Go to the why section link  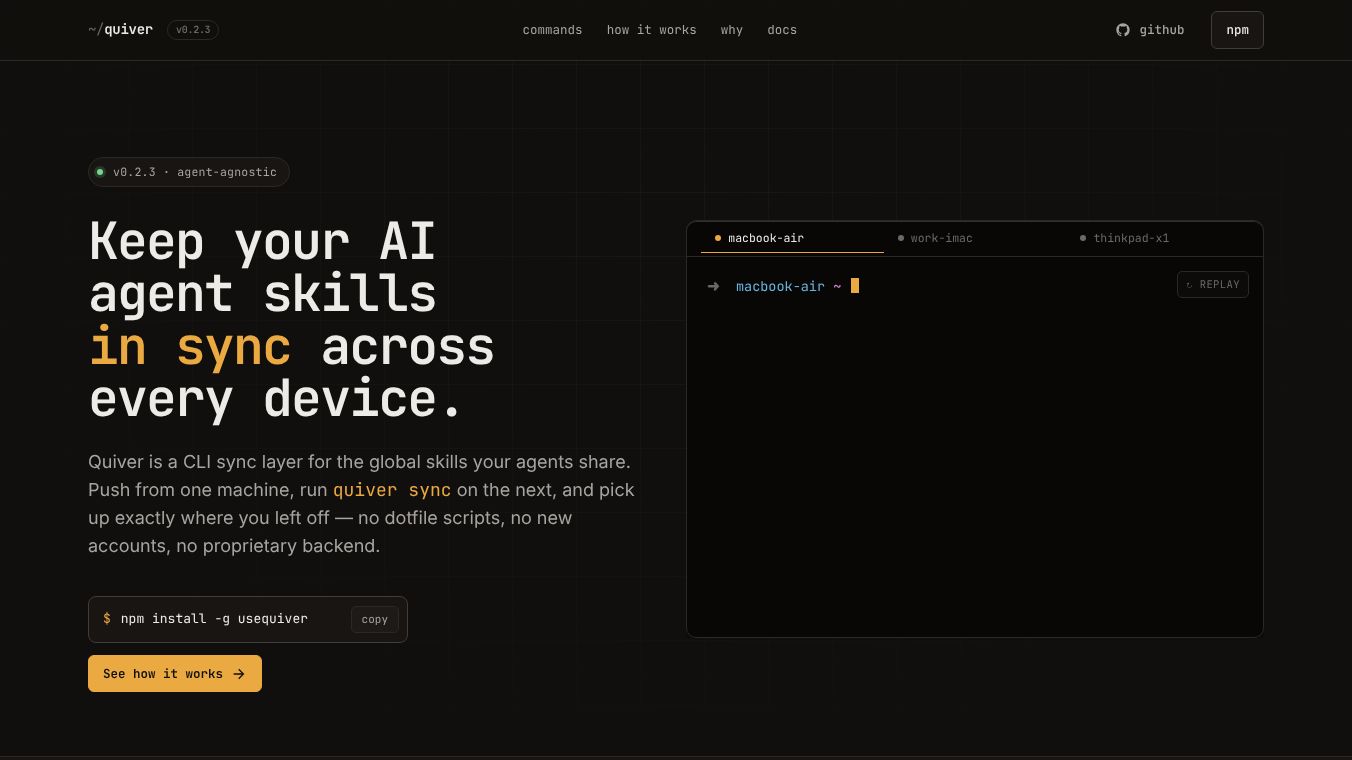[732, 30]
